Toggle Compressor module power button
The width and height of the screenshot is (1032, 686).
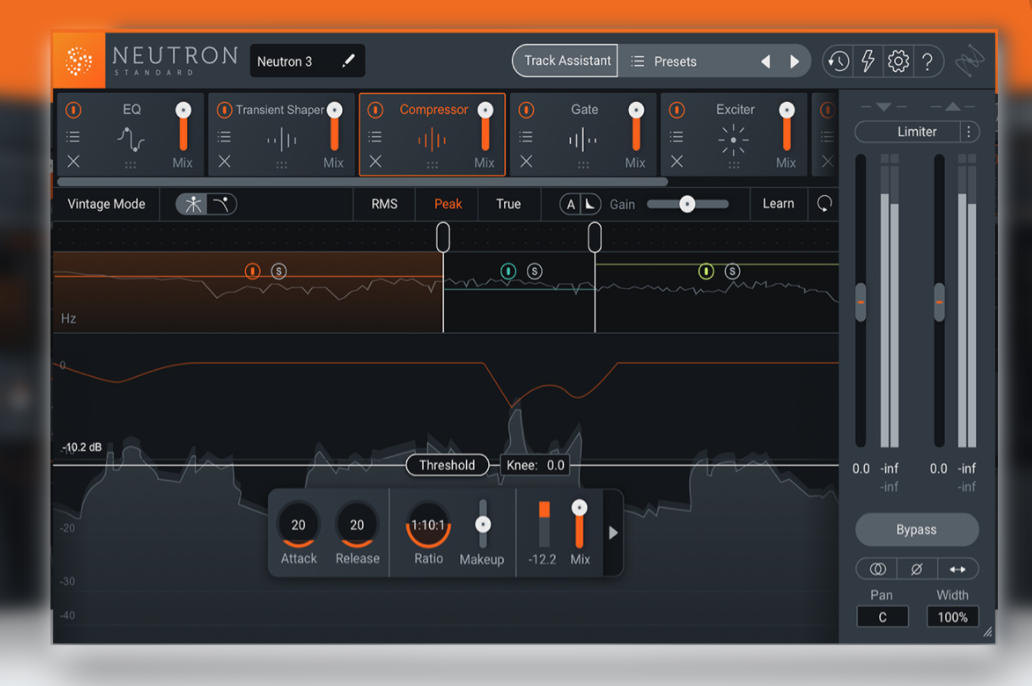coord(375,110)
